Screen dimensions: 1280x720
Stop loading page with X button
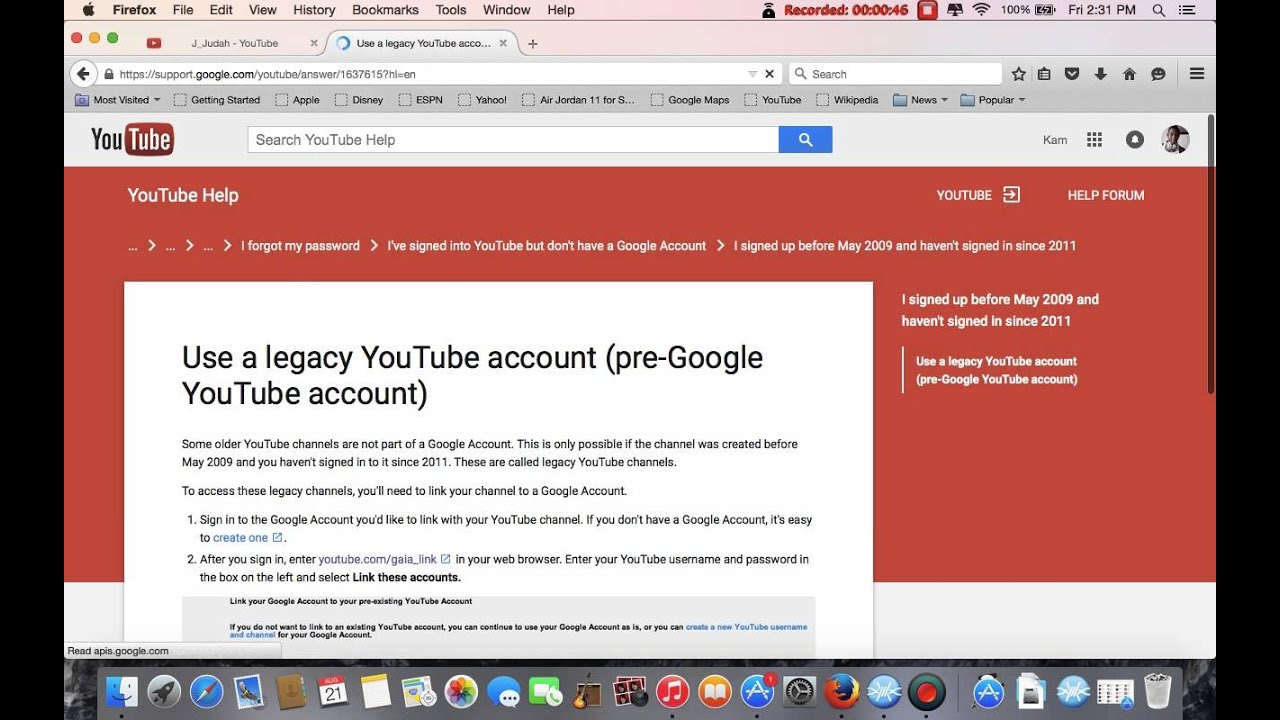pos(770,74)
